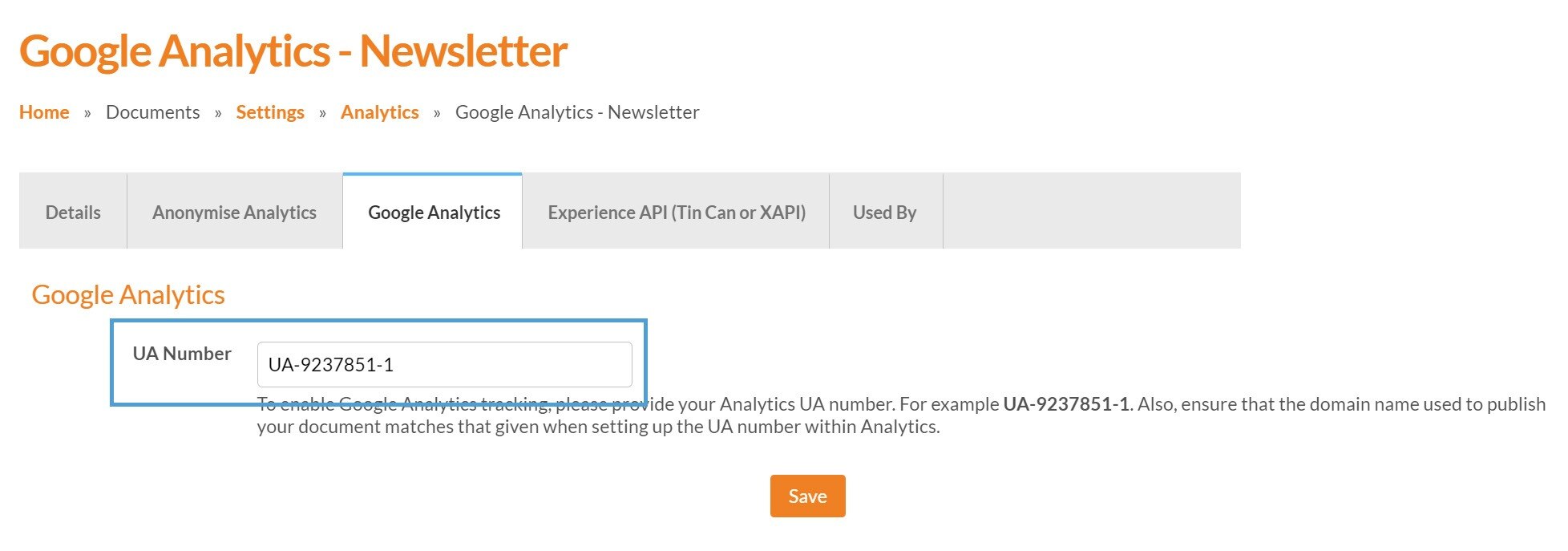Navigate to the Analytics breadcrumb link
1568x551 pixels.
[380, 112]
